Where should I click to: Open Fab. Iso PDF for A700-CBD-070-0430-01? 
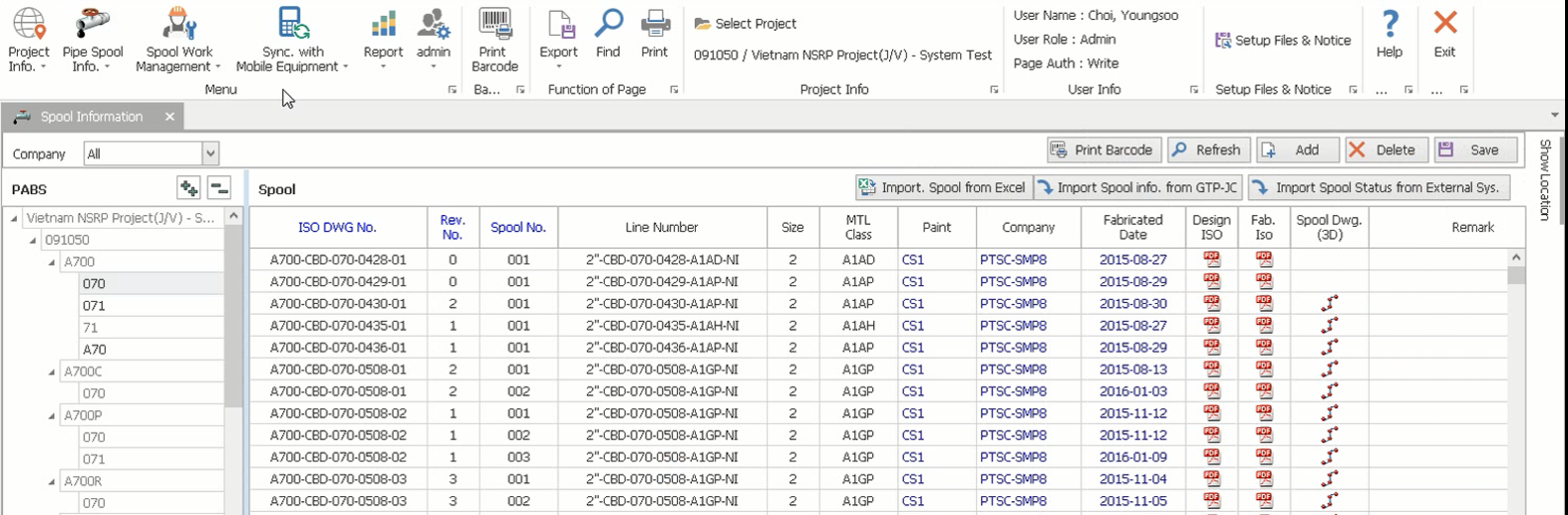point(1263,304)
